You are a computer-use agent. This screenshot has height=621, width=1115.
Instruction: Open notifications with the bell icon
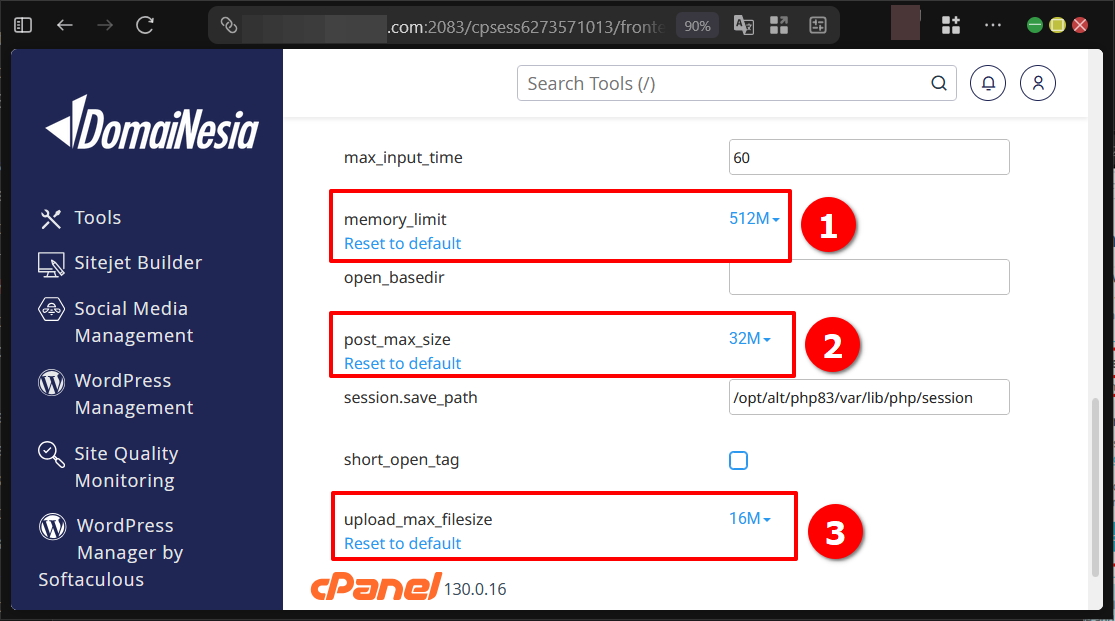coord(988,83)
